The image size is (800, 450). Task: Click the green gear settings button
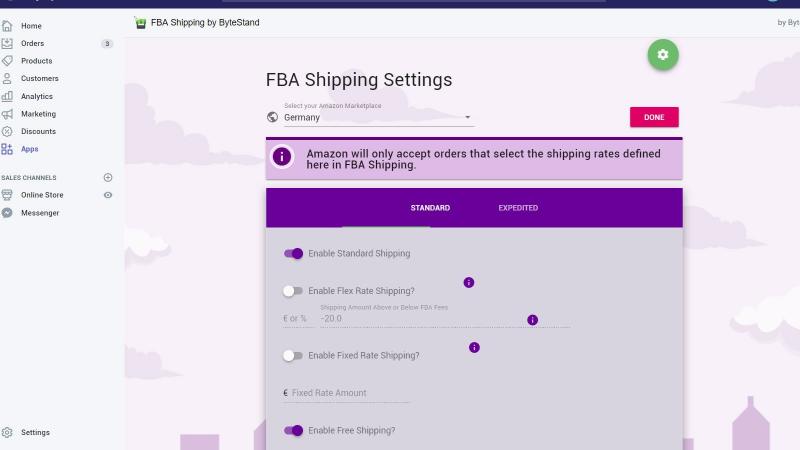[663, 55]
